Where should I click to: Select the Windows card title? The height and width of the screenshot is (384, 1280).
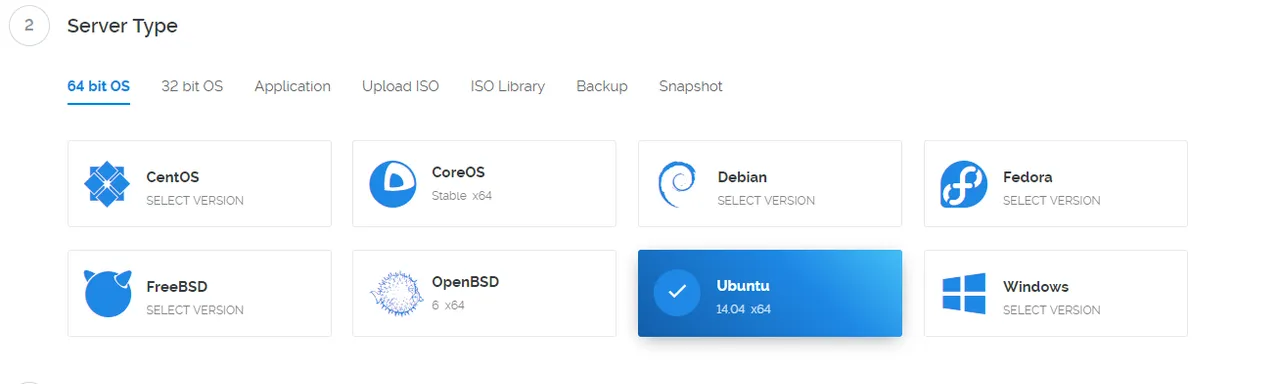[1036, 286]
